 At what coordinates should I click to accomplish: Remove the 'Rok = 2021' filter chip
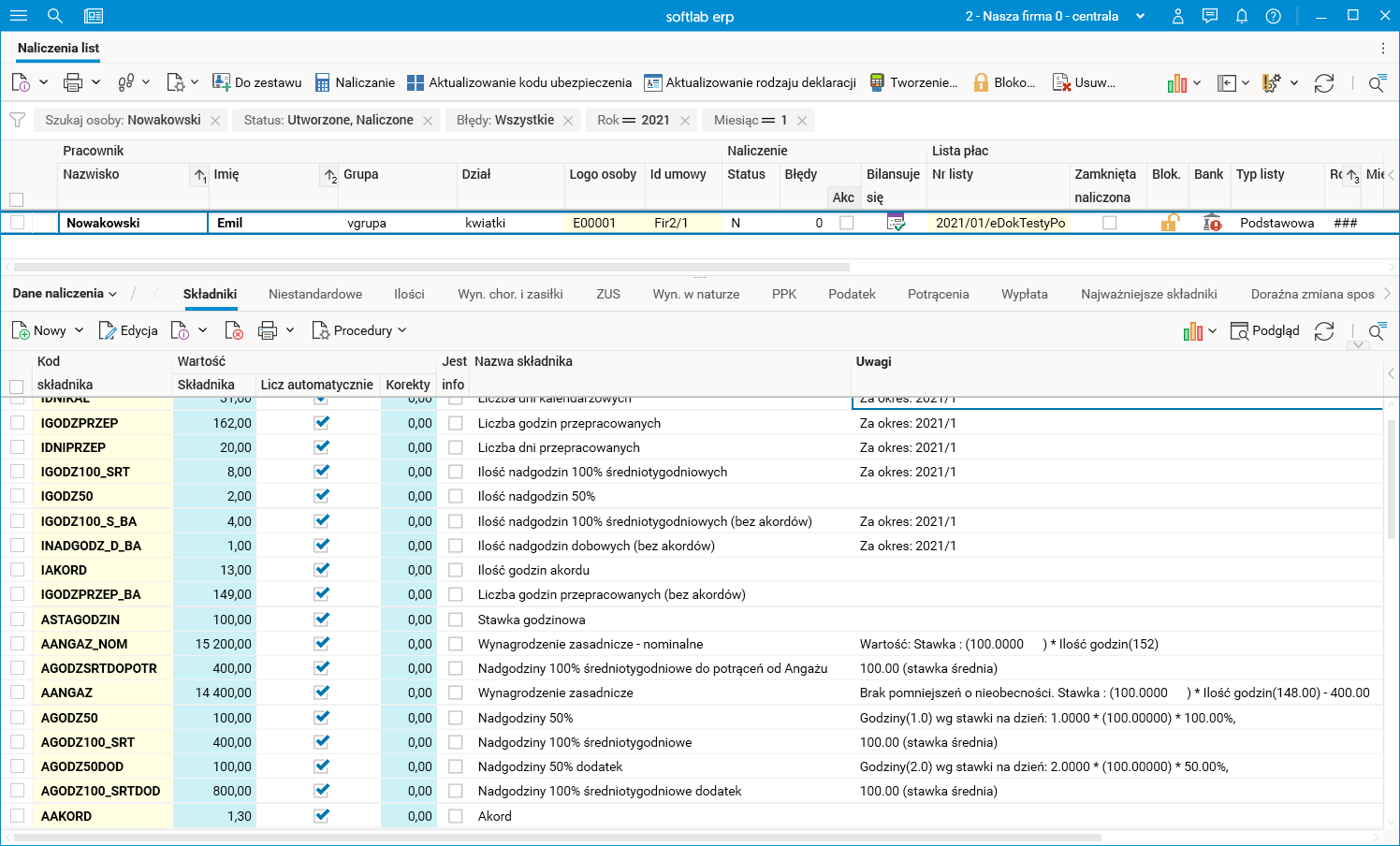(x=685, y=121)
